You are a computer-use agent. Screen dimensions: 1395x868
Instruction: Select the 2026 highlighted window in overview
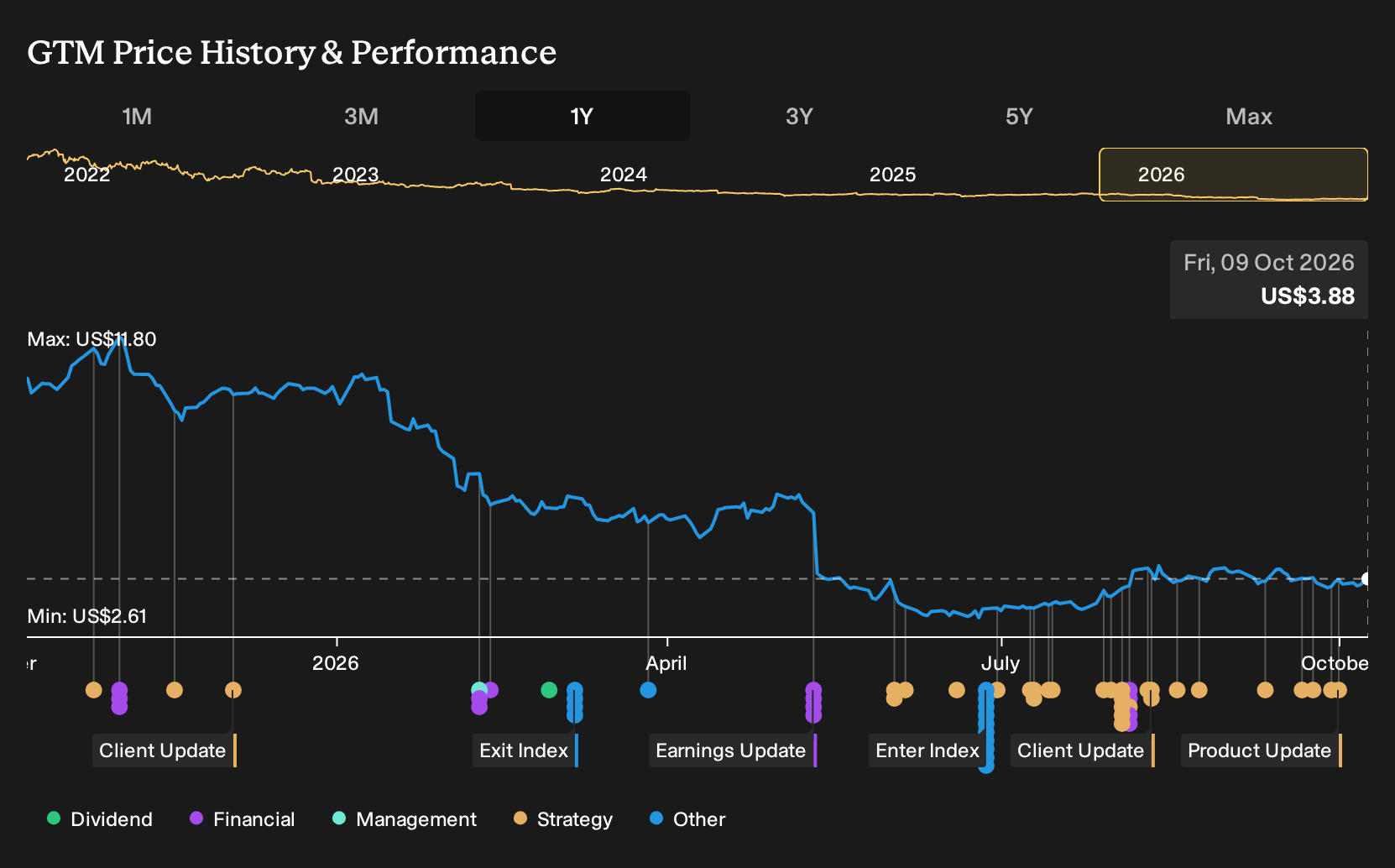(x=1234, y=175)
